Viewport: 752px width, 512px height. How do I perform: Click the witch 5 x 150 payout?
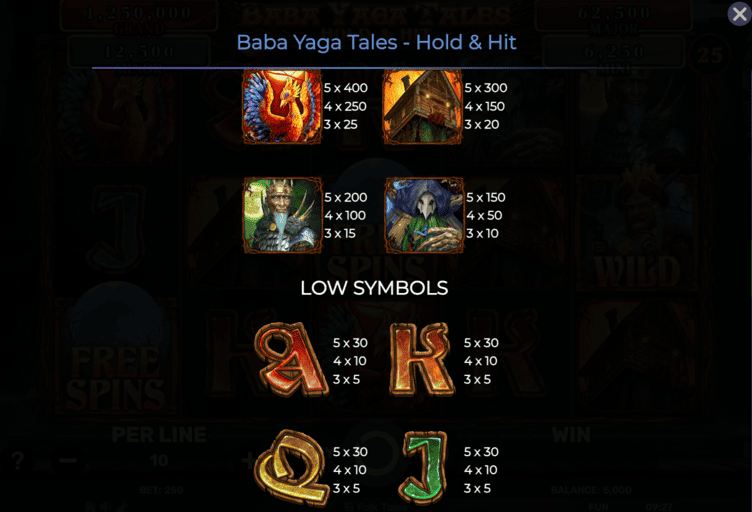pyautogui.click(x=485, y=197)
